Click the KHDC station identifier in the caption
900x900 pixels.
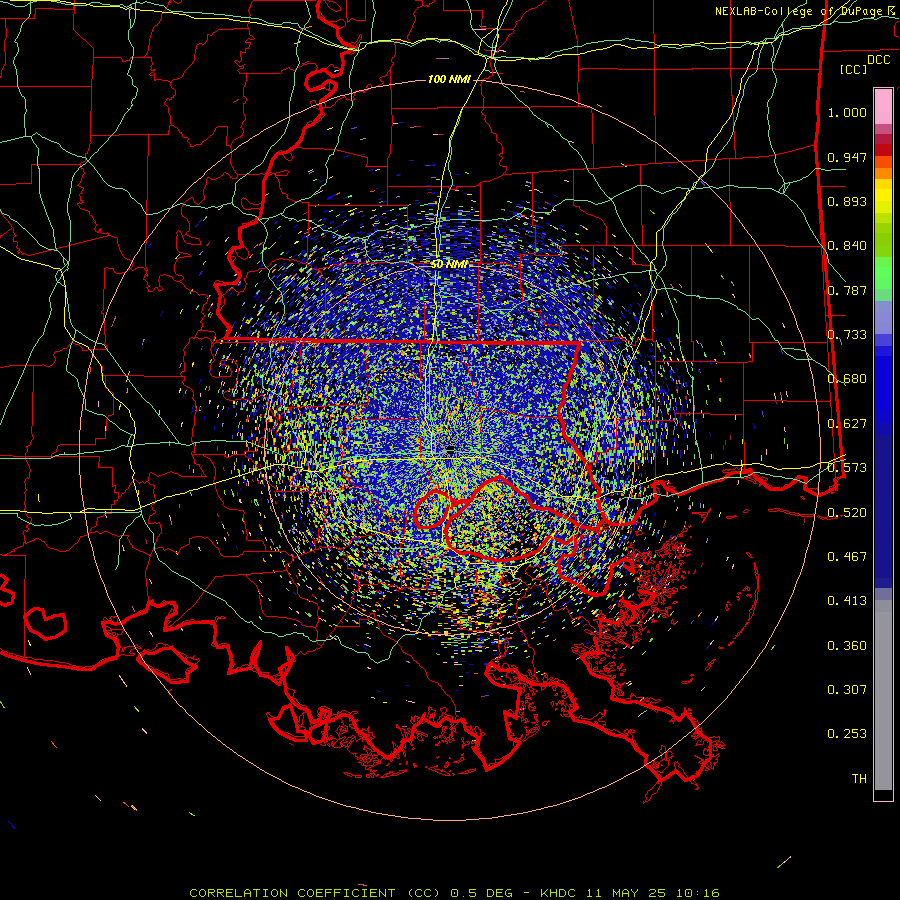coord(560,893)
